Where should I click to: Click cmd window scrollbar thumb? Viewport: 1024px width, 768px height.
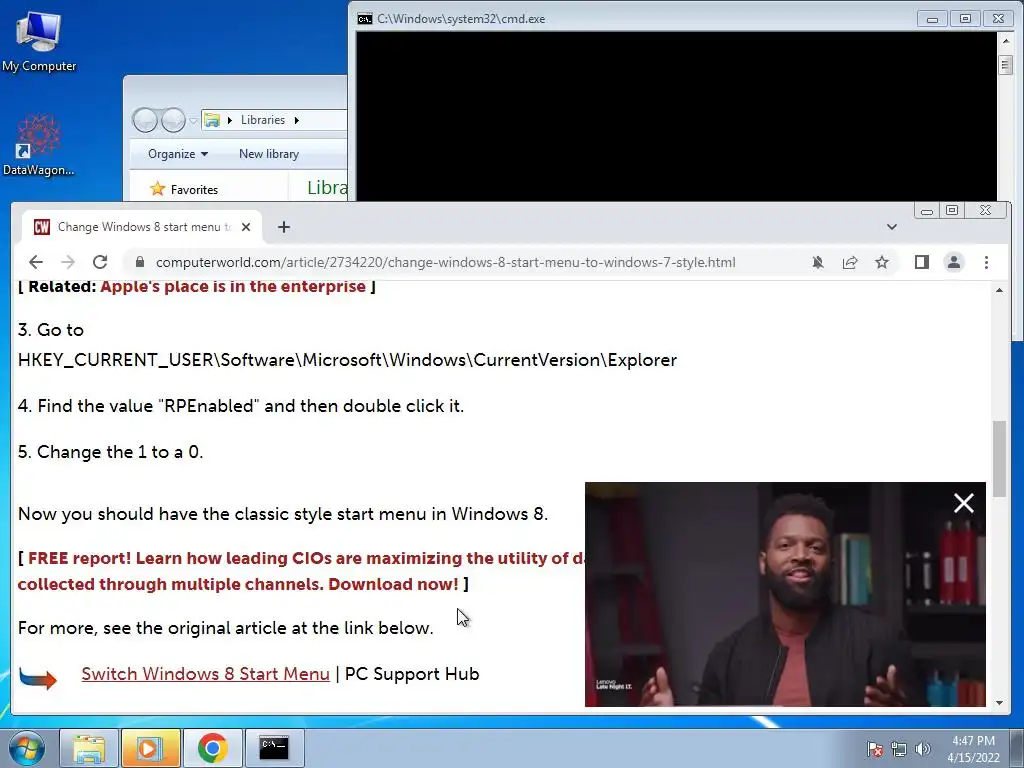(1005, 64)
